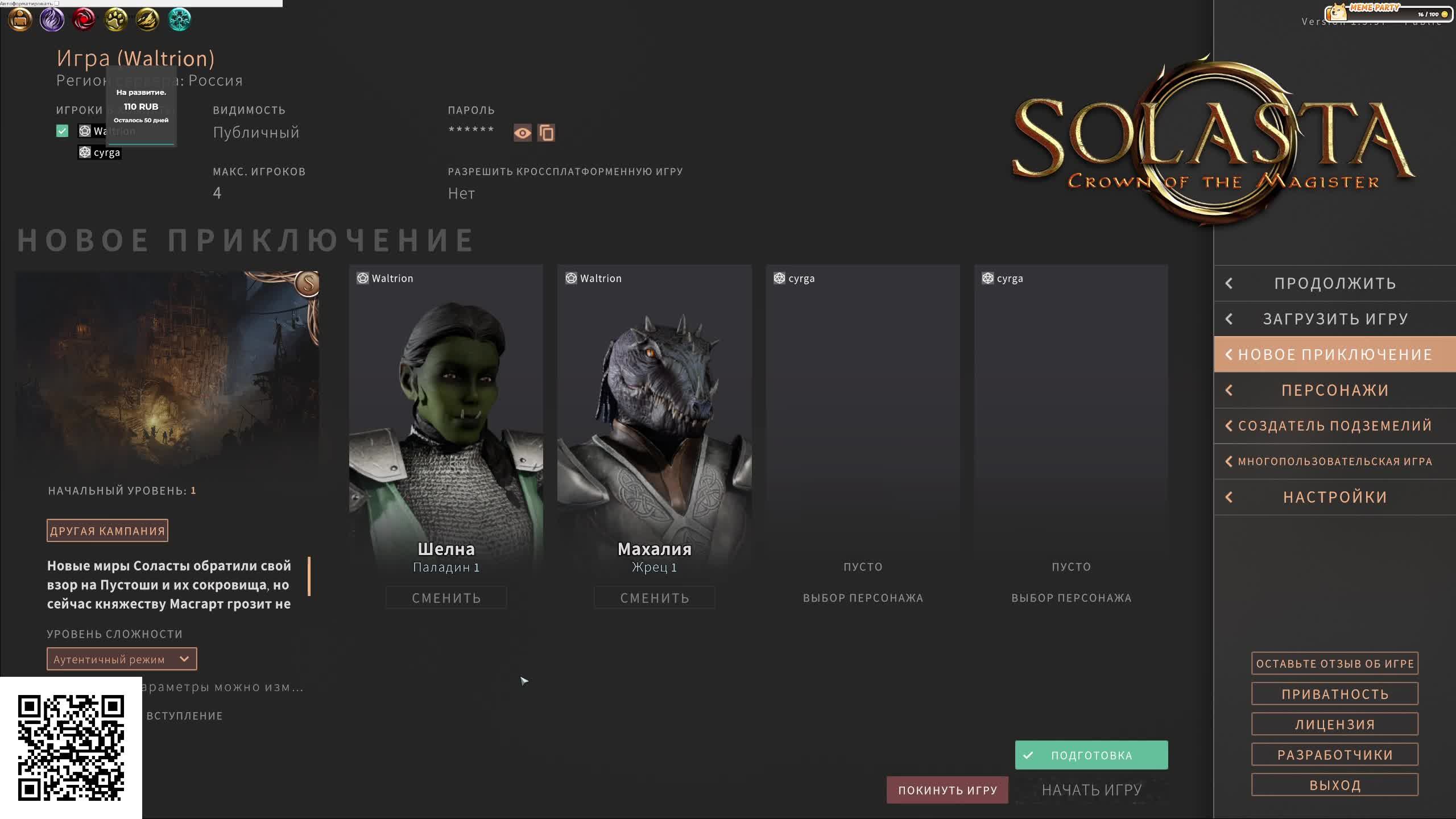Click the red swirl round icon
1456x819 pixels.
pyautogui.click(x=84, y=20)
